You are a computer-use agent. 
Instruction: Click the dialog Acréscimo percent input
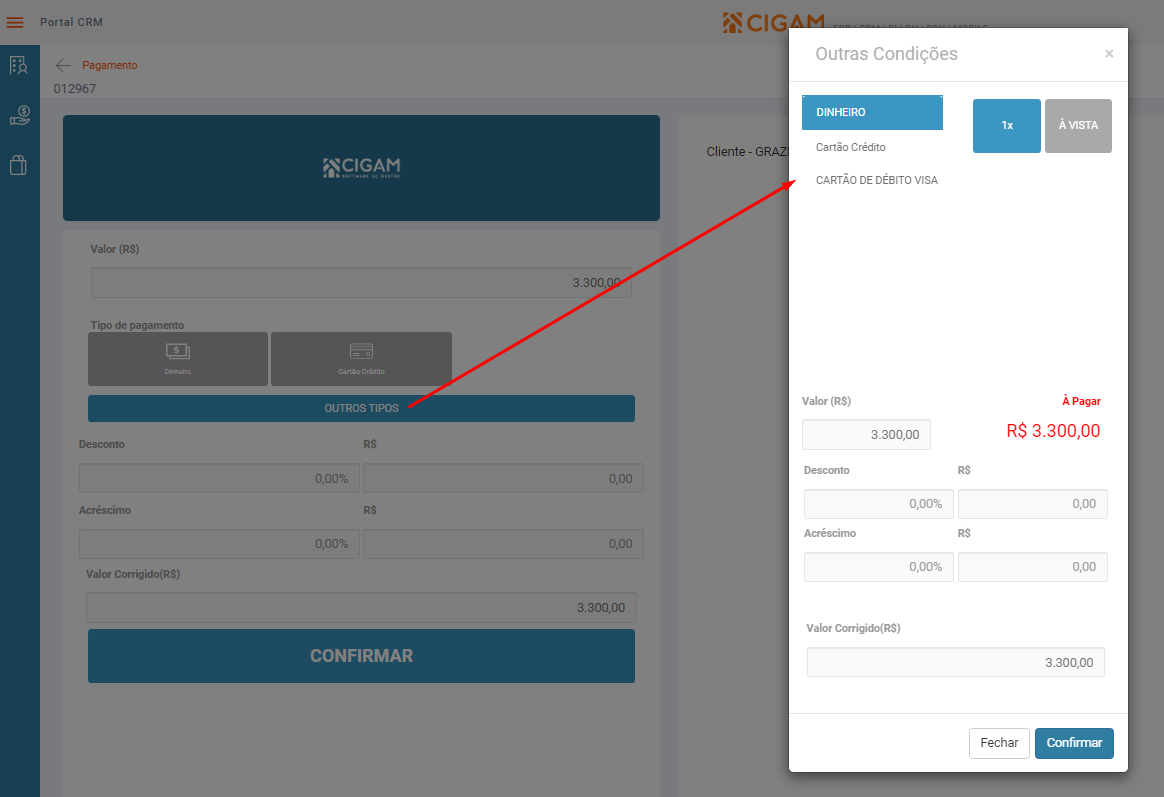[x=878, y=567]
